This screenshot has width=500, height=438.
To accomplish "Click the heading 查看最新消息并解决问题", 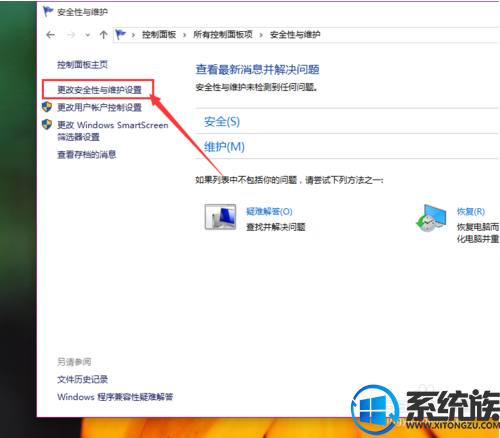I will coord(257,69).
